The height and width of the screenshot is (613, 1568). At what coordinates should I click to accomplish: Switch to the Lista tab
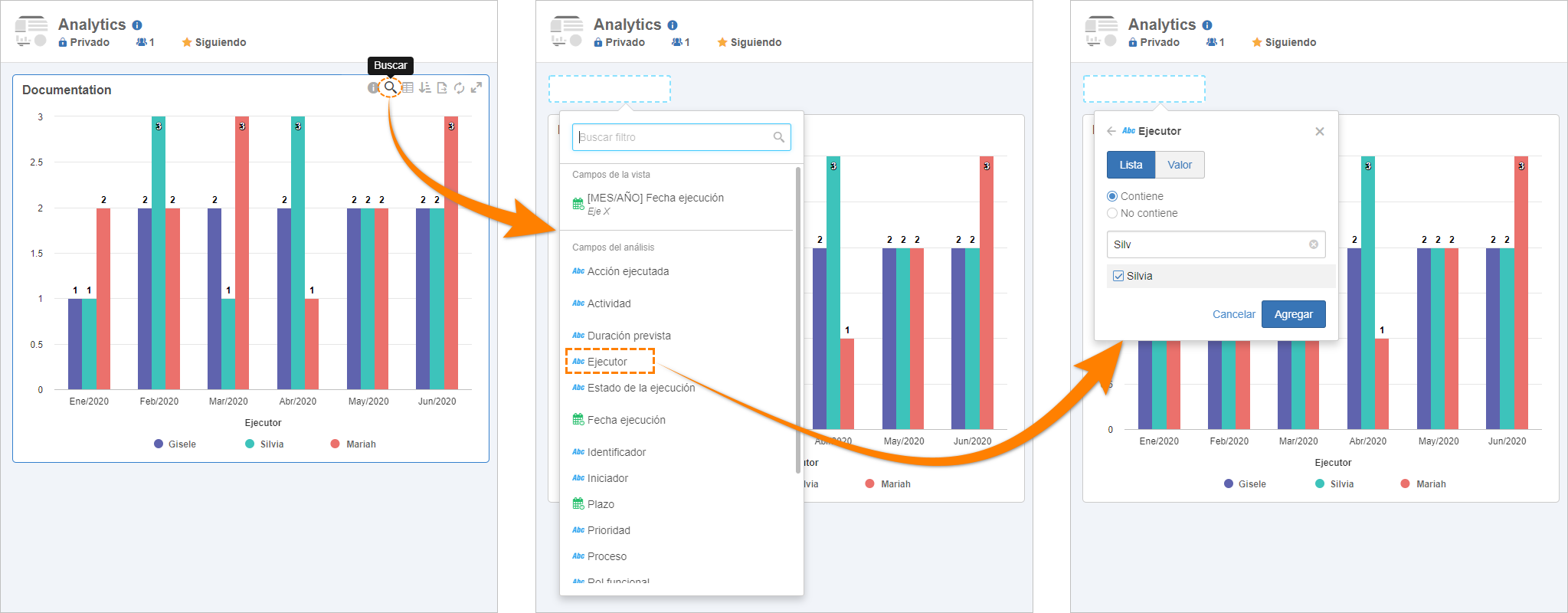[1131, 165]
